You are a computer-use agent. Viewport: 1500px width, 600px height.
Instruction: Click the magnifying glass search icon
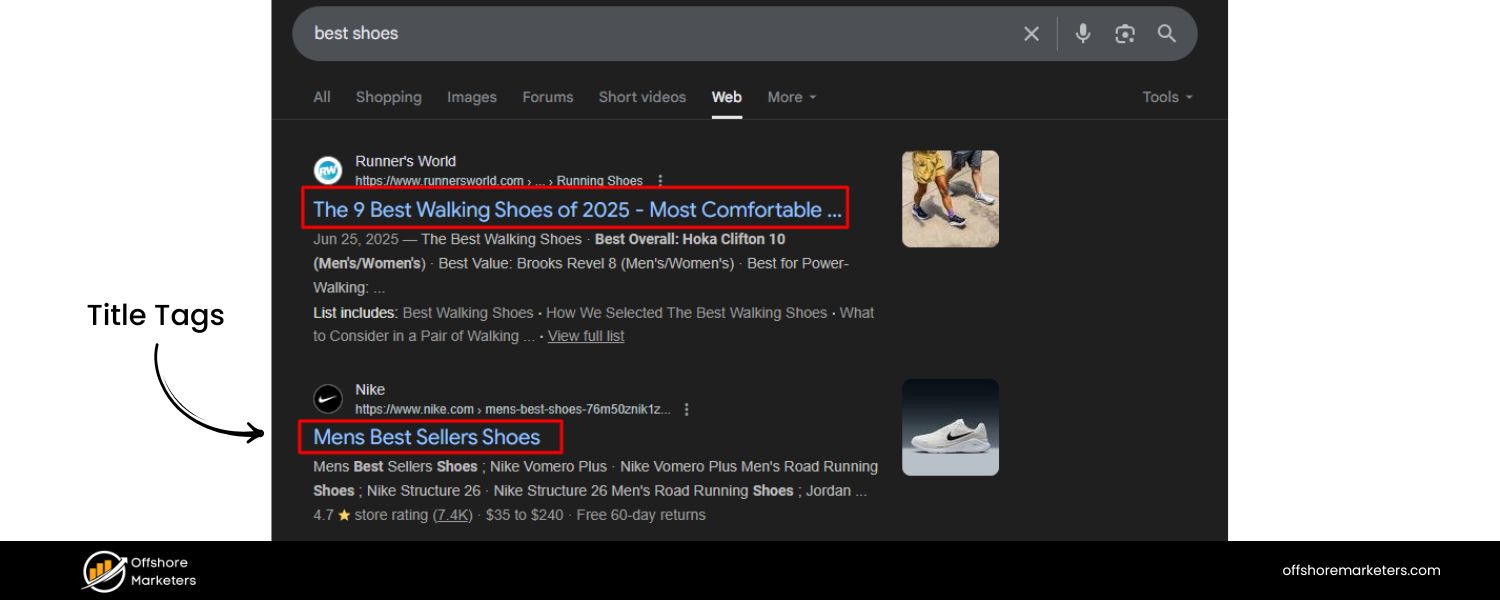tap(1167, 34)
